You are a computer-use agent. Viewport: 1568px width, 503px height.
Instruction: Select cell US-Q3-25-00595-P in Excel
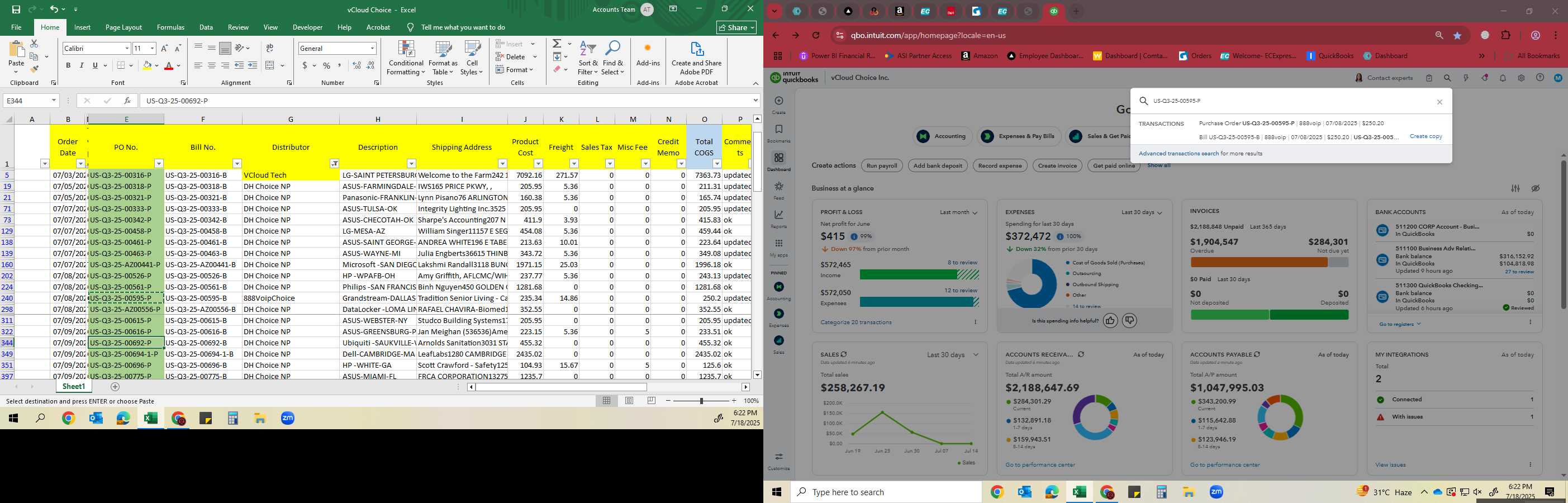[x=126, y=298]
